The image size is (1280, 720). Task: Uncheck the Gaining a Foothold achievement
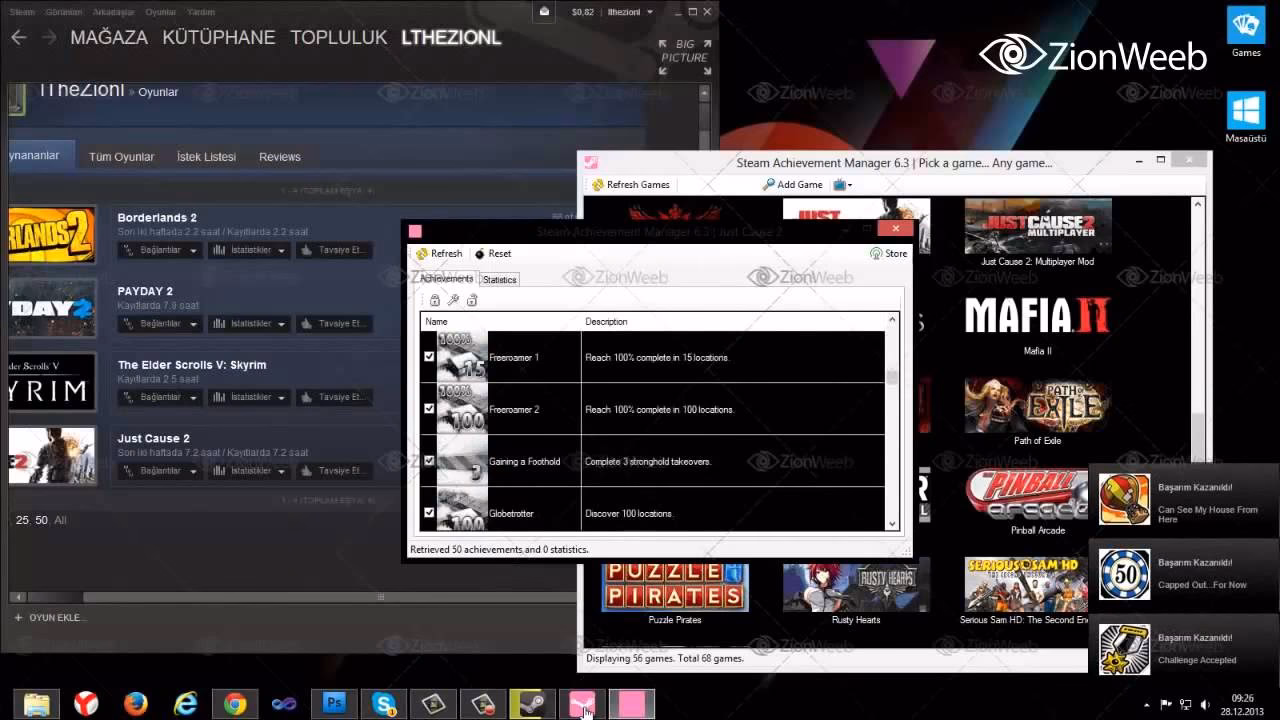pos(429,461)
